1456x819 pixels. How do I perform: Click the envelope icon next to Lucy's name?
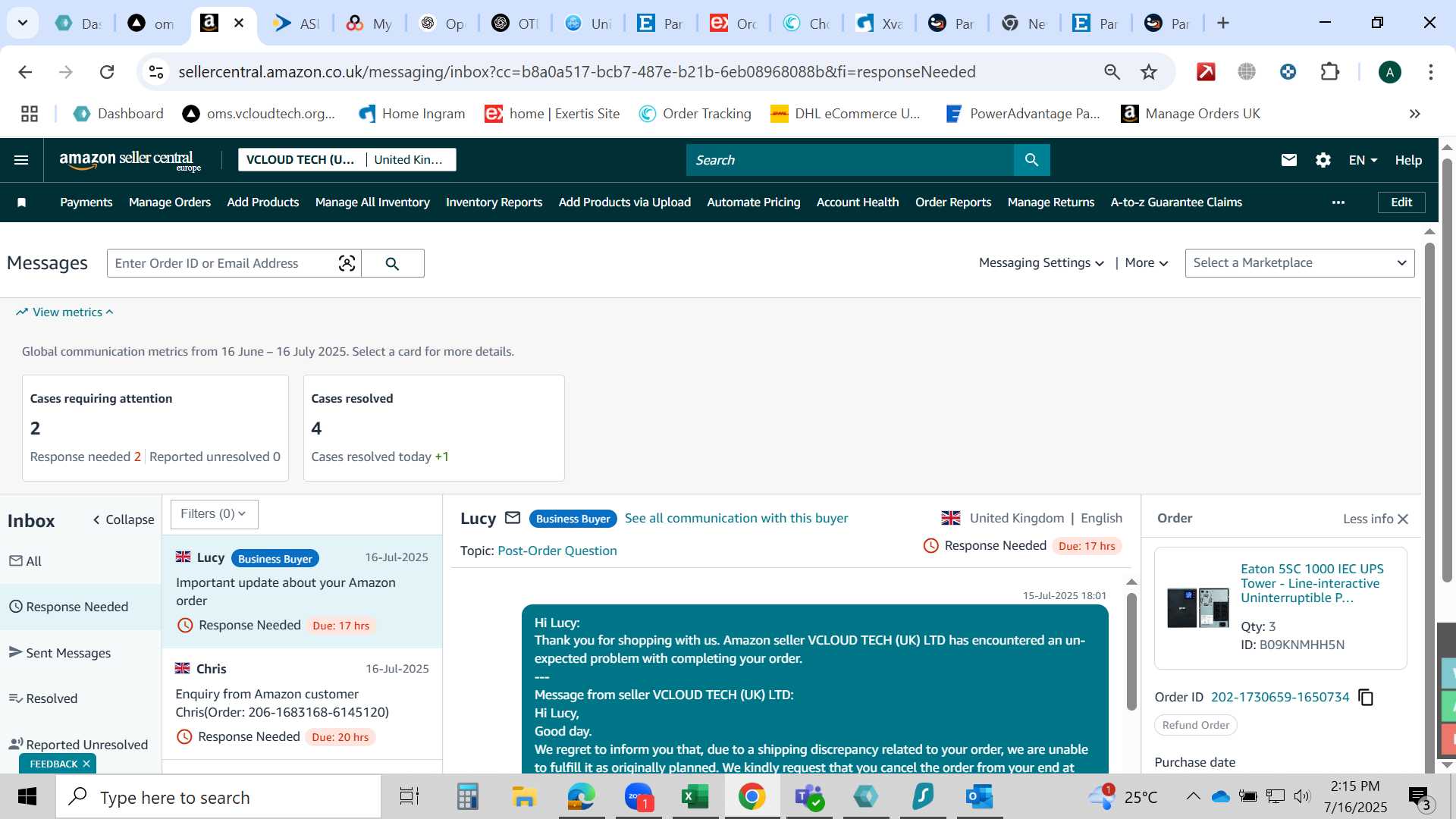[513, 518]
